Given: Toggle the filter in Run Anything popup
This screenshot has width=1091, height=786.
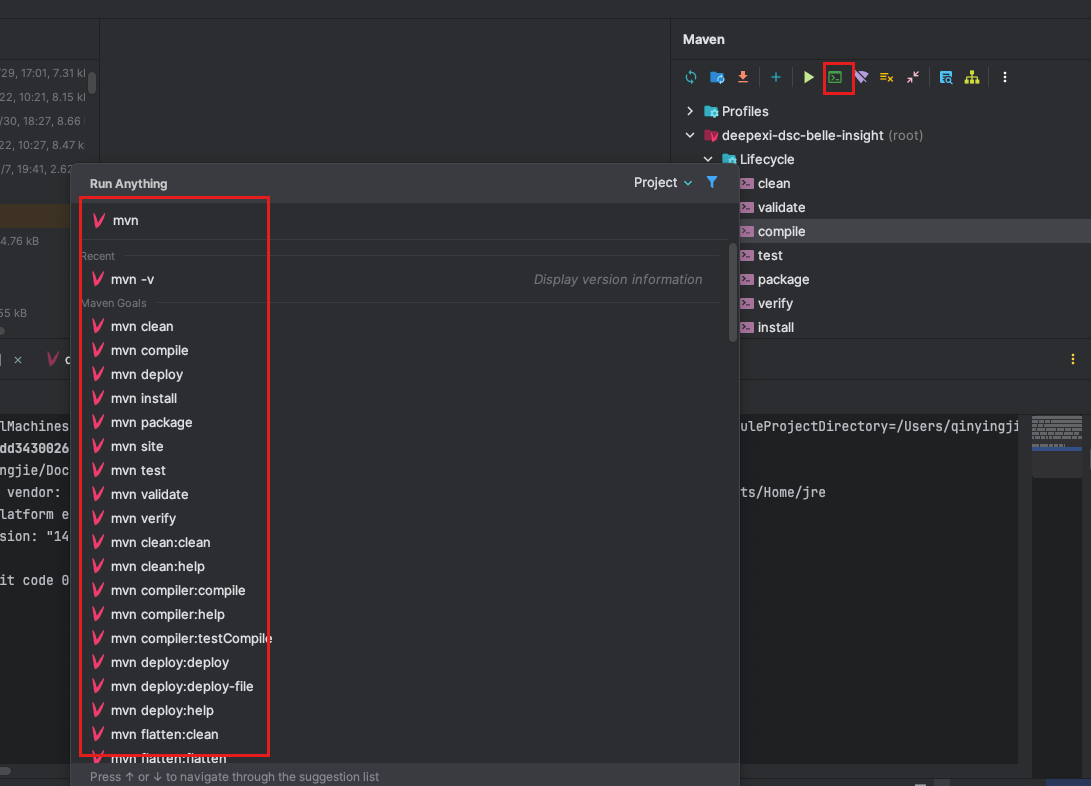Looking at the screenshot, I should pos(712,183).
